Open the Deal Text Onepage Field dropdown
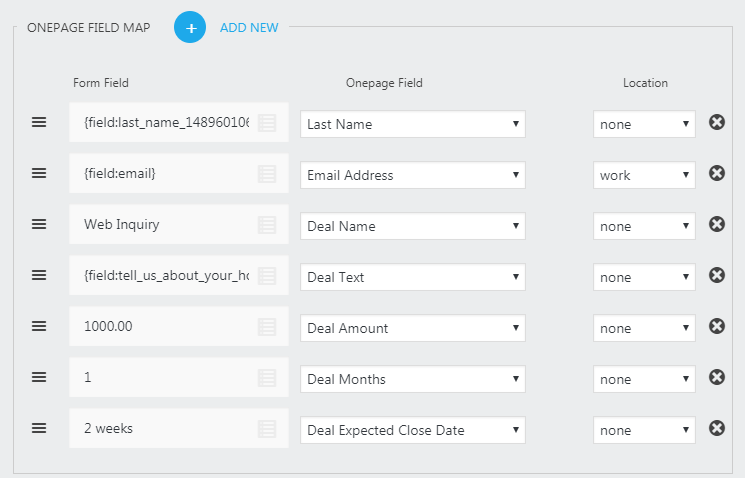 (412, 277)
